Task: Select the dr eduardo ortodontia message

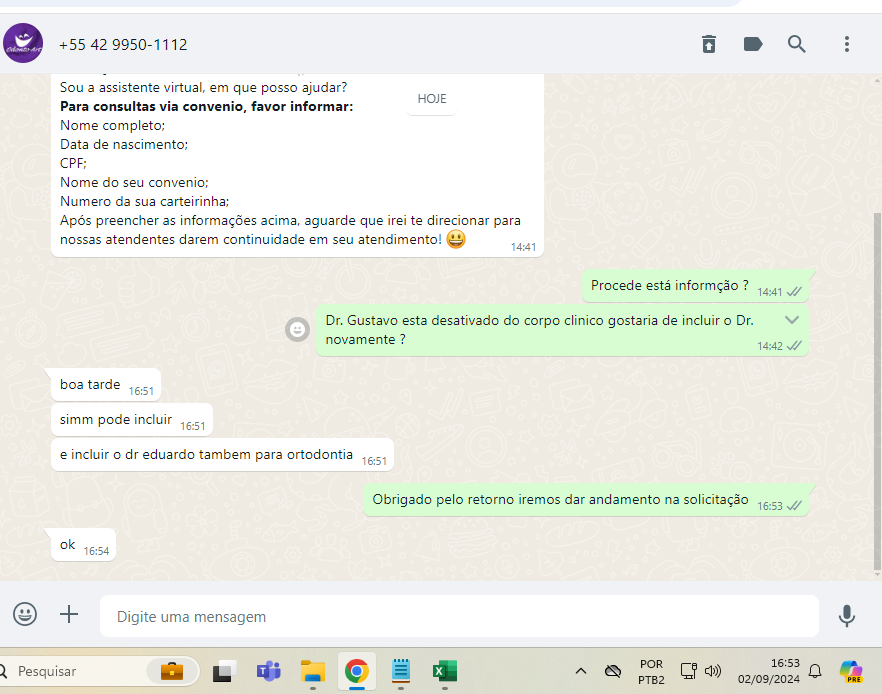Action: coord(222,454)
